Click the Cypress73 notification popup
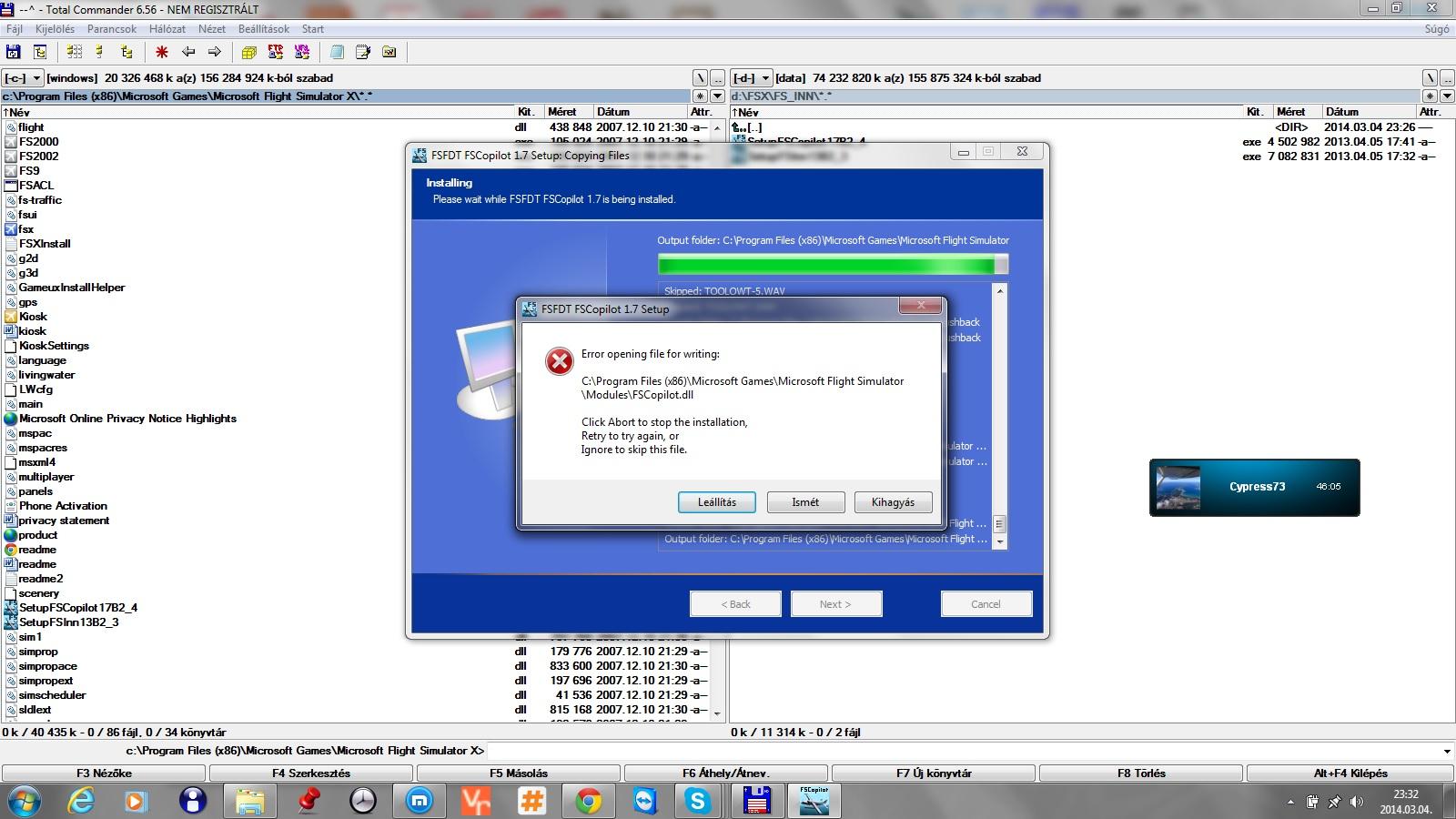Image resolution: width=1456 pixels, height=819 pixels. pyautogui.click(x=1255, y=488)
